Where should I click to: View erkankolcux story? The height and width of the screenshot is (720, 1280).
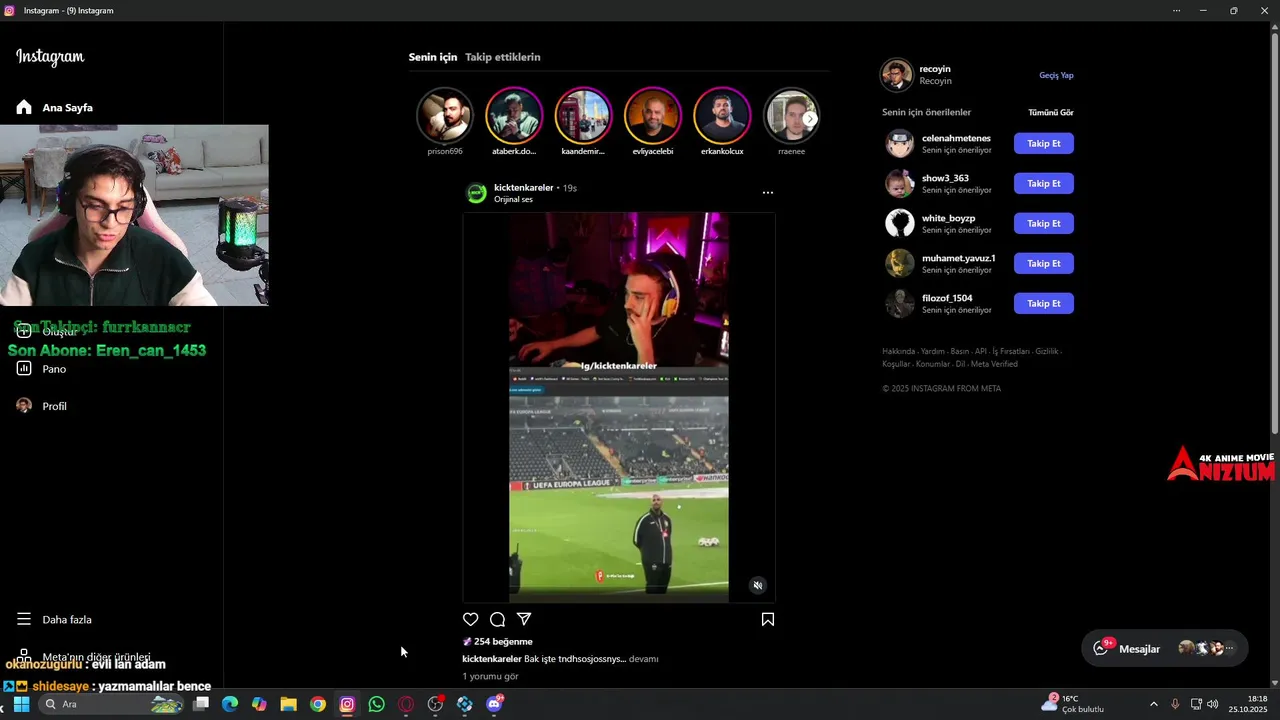point(722,116)
